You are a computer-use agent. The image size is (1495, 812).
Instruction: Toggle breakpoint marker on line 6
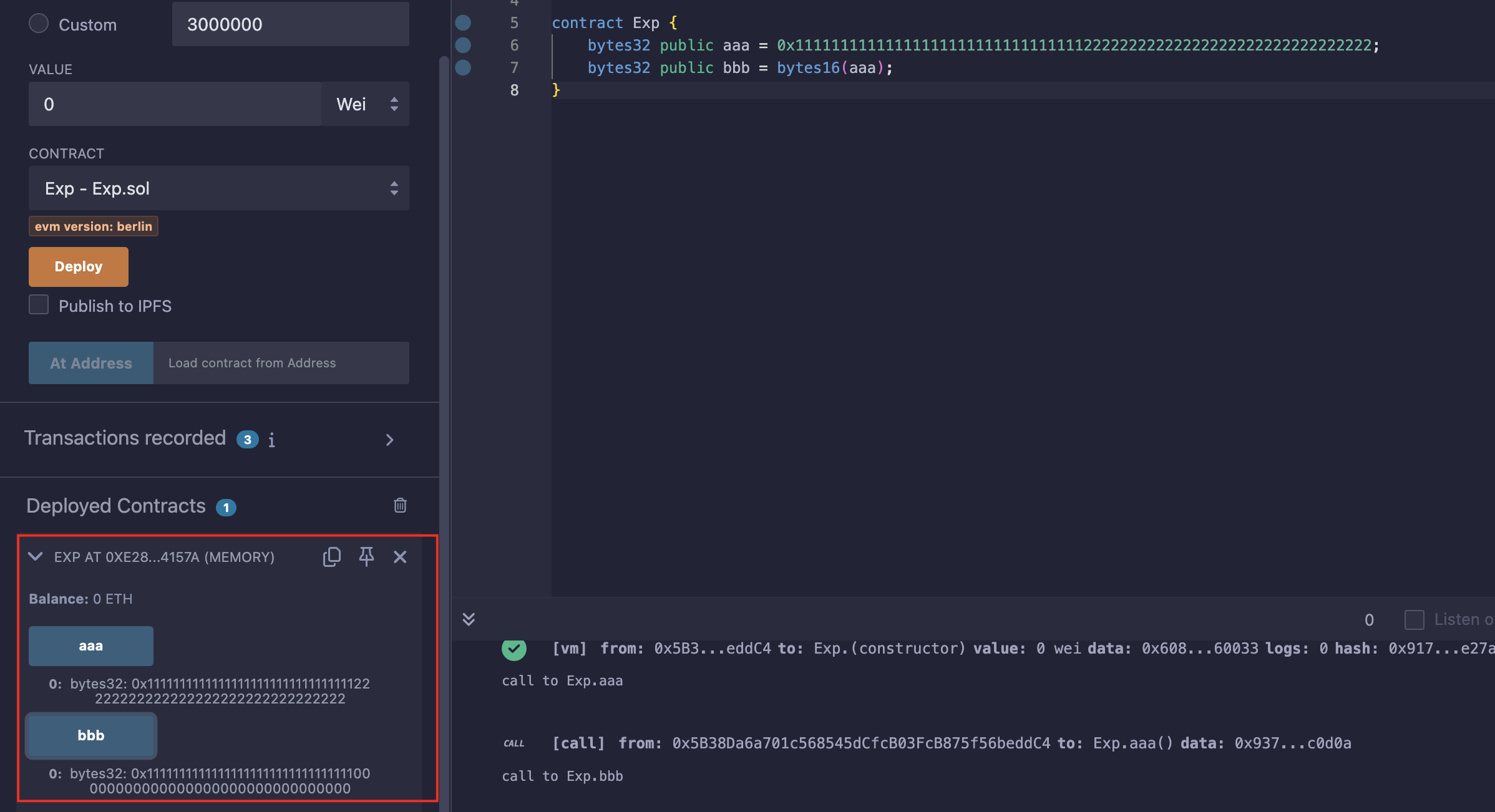pos(463,45)
